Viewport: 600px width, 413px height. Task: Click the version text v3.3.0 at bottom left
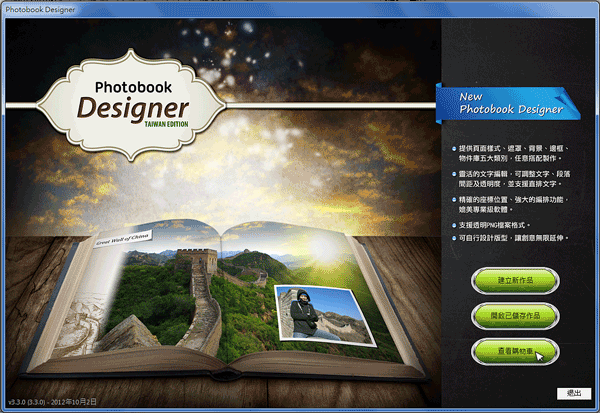pos(52,402)
